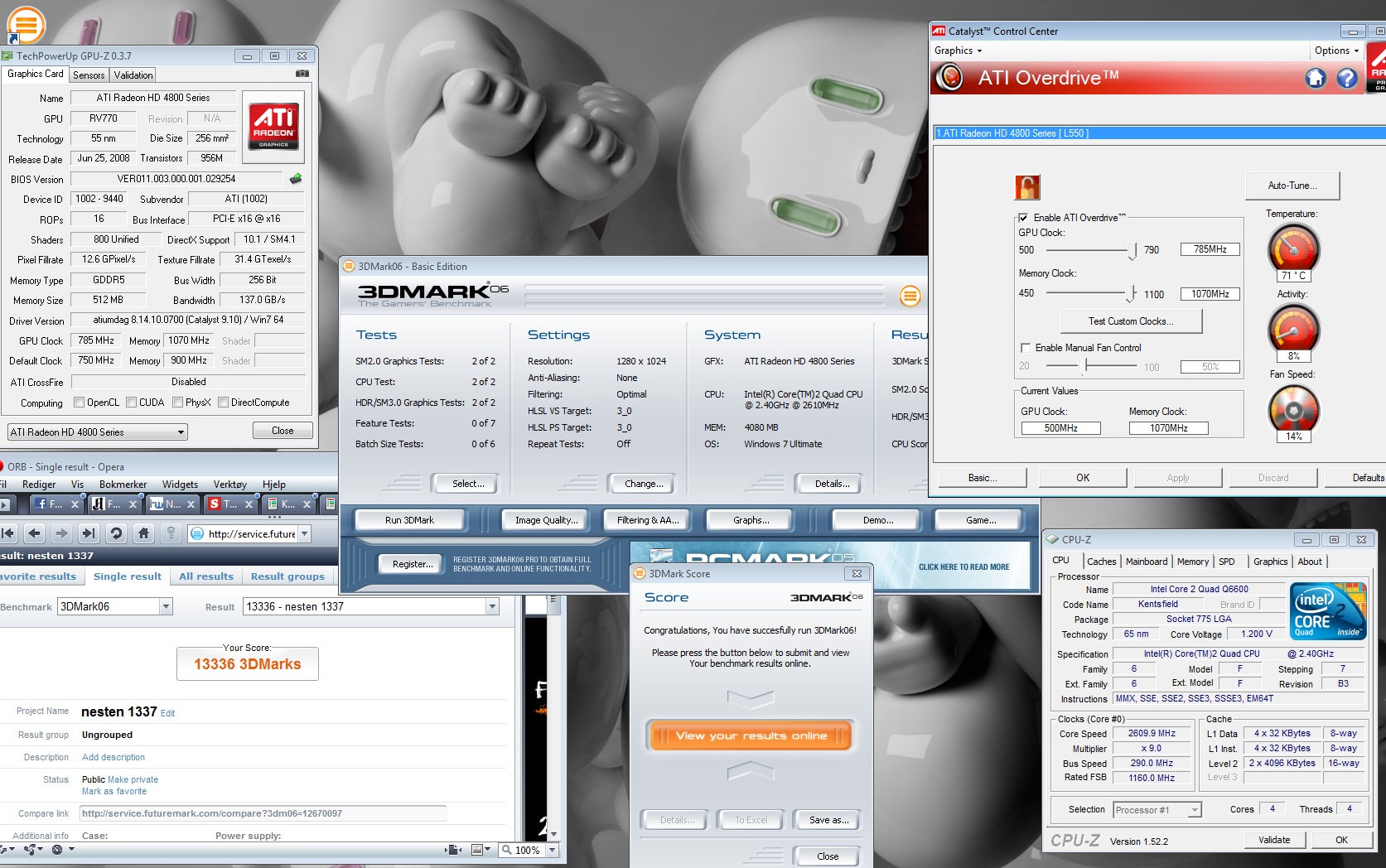Image resolution: width=1386 pixels, height=868 pixels.
Task: Click the fit-to-width icon in Opera status bar
Action: (453, 850)
